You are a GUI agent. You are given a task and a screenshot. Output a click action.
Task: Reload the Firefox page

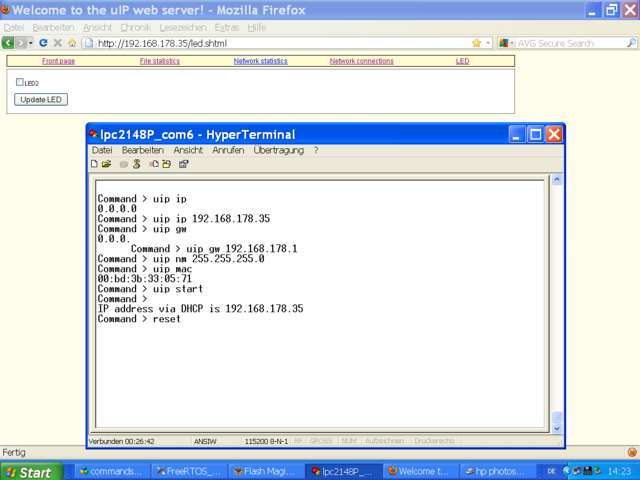[43, 43]
